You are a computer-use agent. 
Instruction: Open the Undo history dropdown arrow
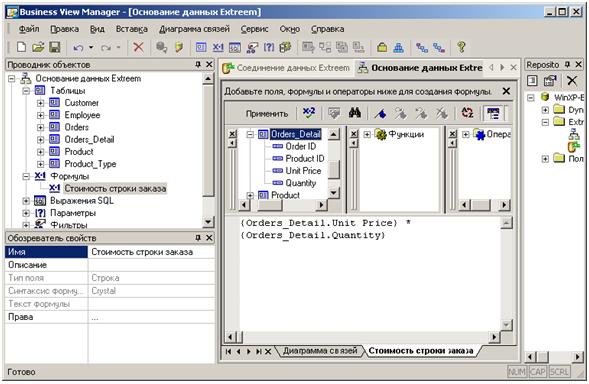(x=91, y=48)
